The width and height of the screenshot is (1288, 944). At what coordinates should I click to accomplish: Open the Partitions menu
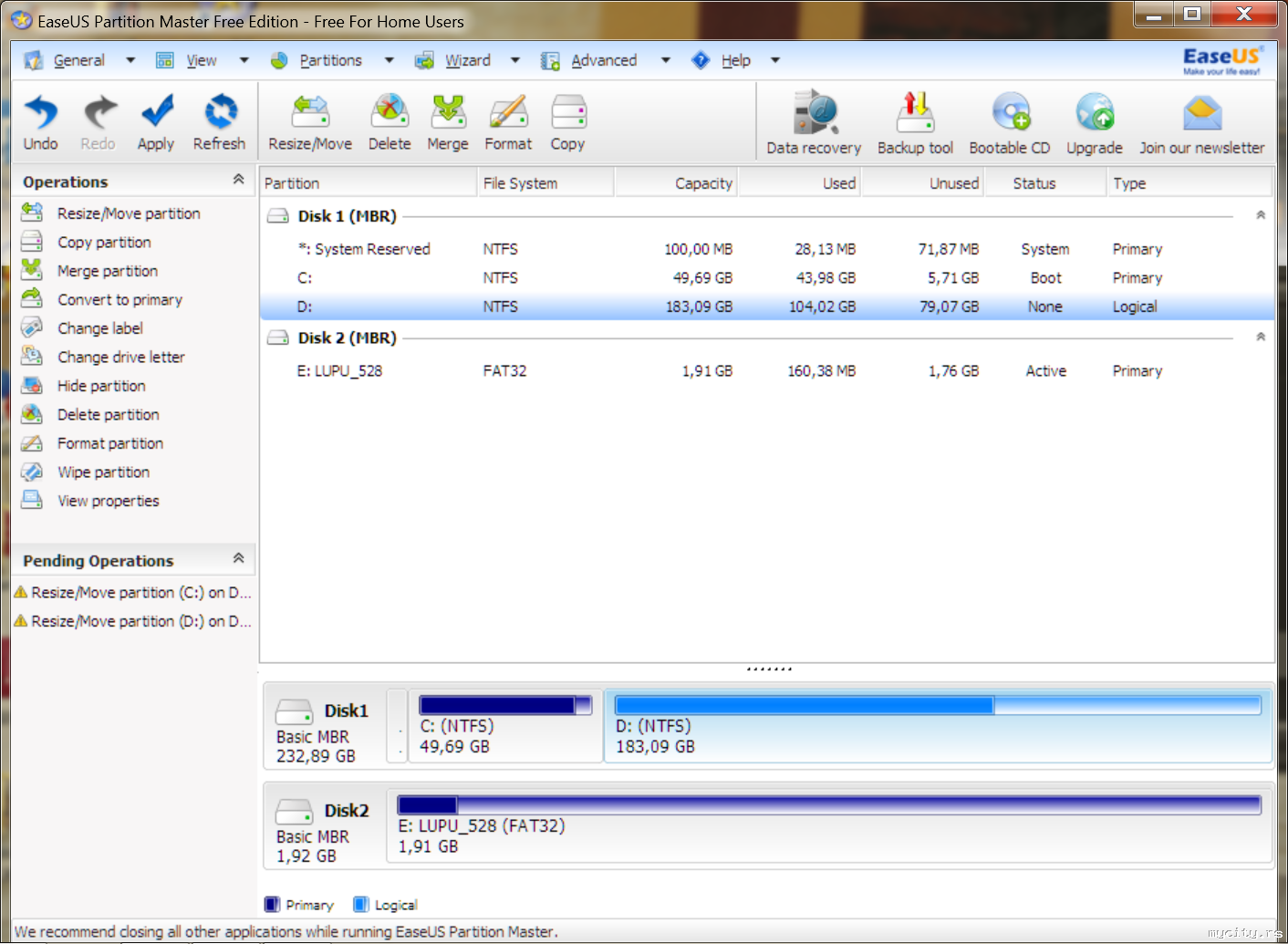tap(330, 60)
